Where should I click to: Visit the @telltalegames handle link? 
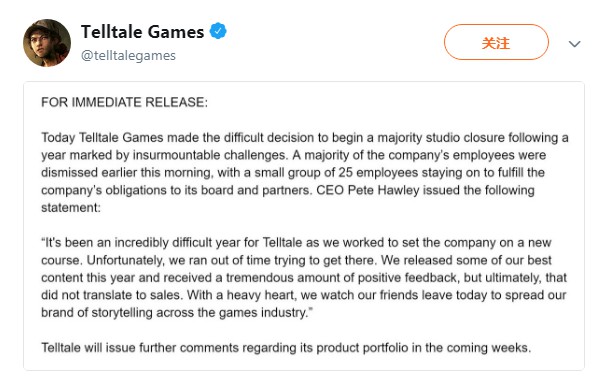coord(128,56)
